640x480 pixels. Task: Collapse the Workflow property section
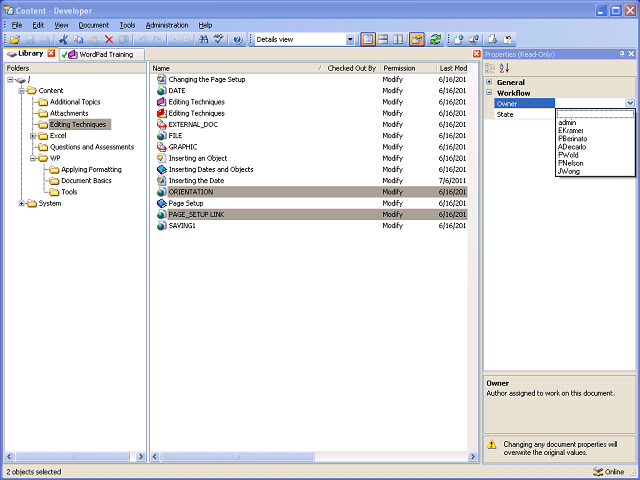pos(489,93)
